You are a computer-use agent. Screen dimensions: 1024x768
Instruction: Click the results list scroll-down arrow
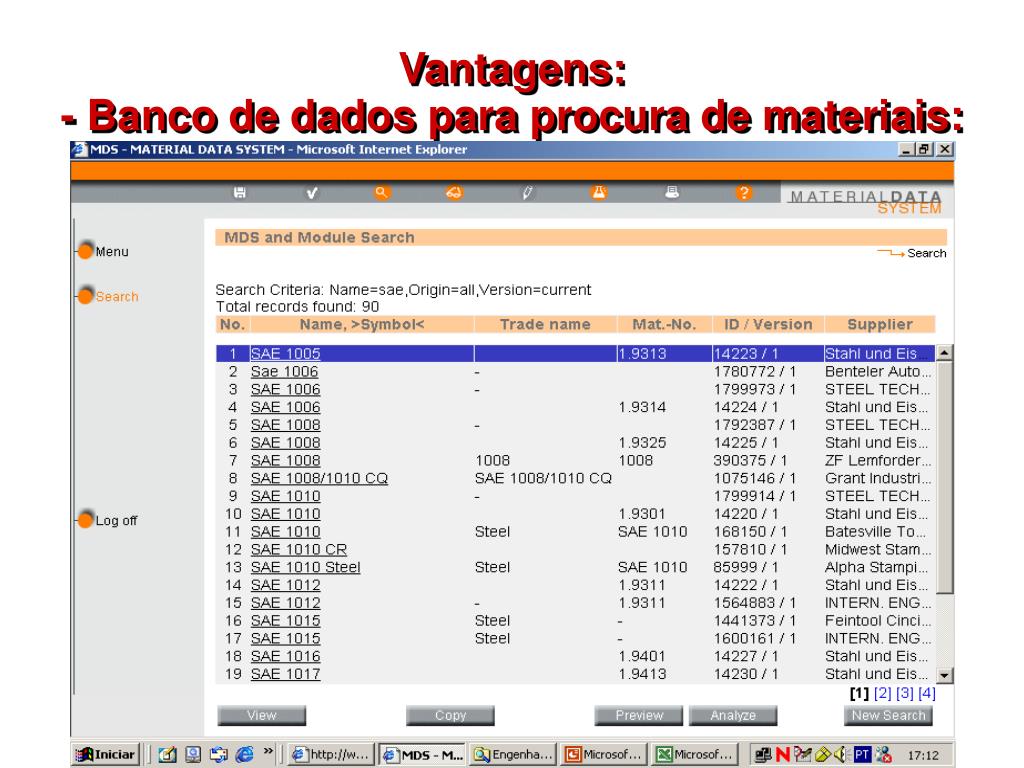point(944,675)
